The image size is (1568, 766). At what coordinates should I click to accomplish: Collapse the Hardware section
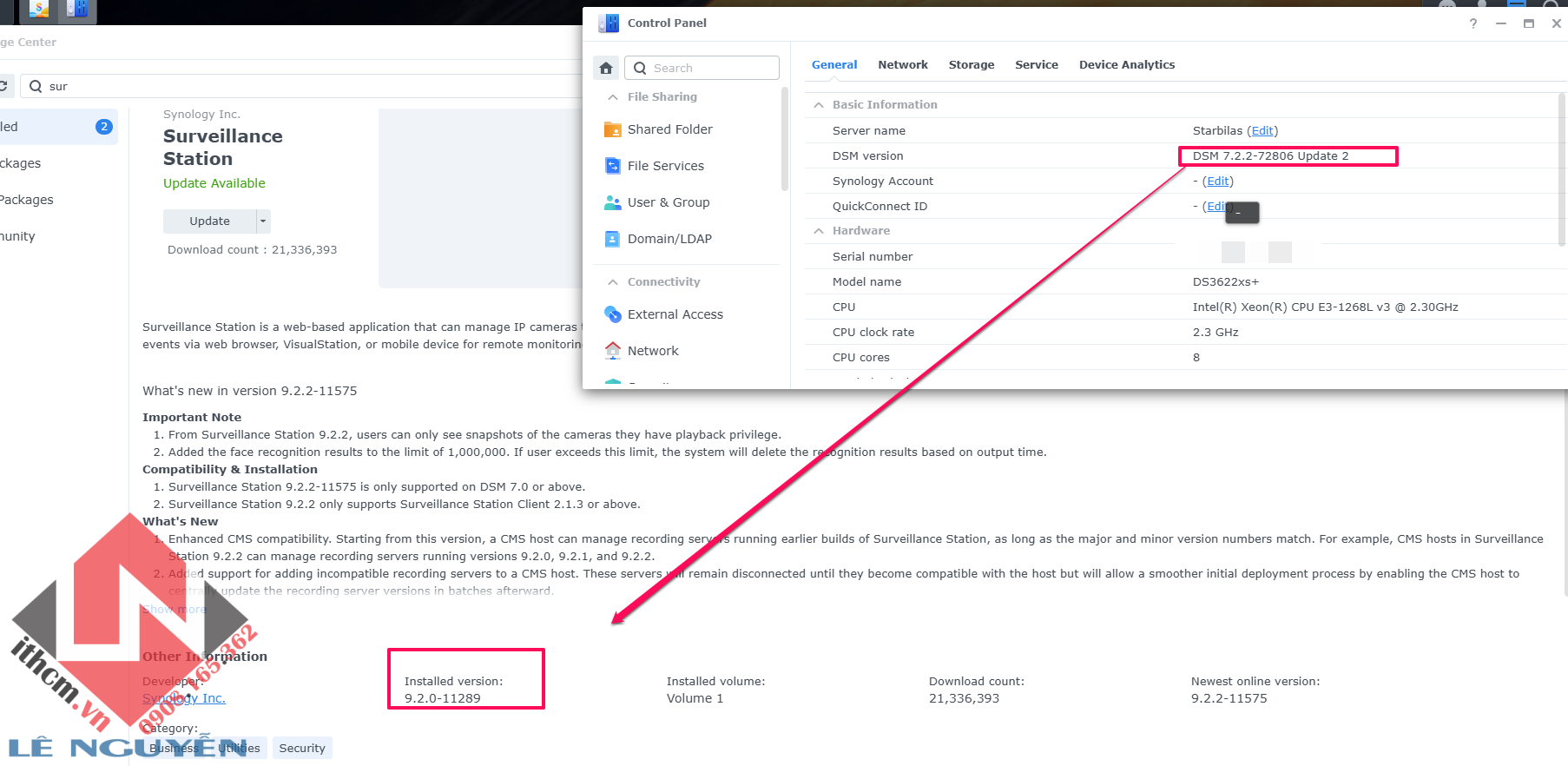click(x=818, y=231)
